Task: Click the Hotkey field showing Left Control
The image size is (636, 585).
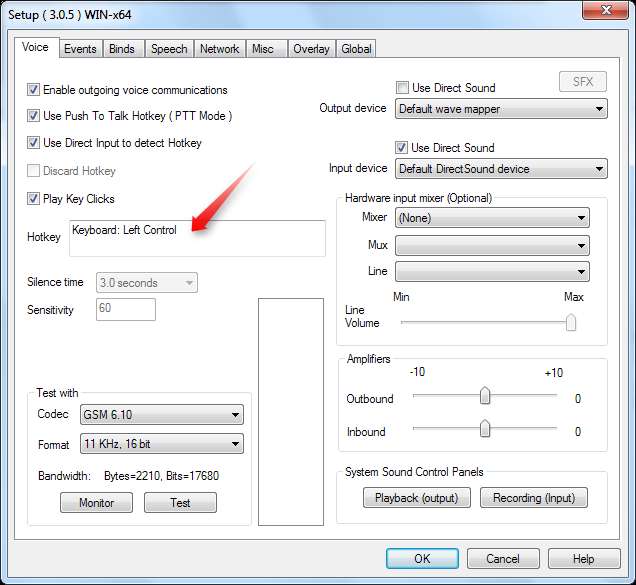Action: (x=197, y=239)
